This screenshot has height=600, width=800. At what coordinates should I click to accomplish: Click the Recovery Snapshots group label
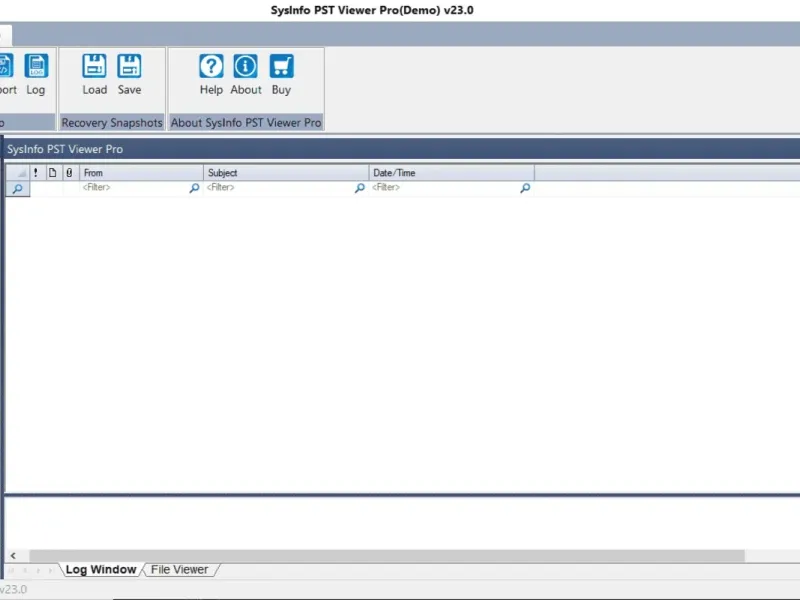coord(112,122)
